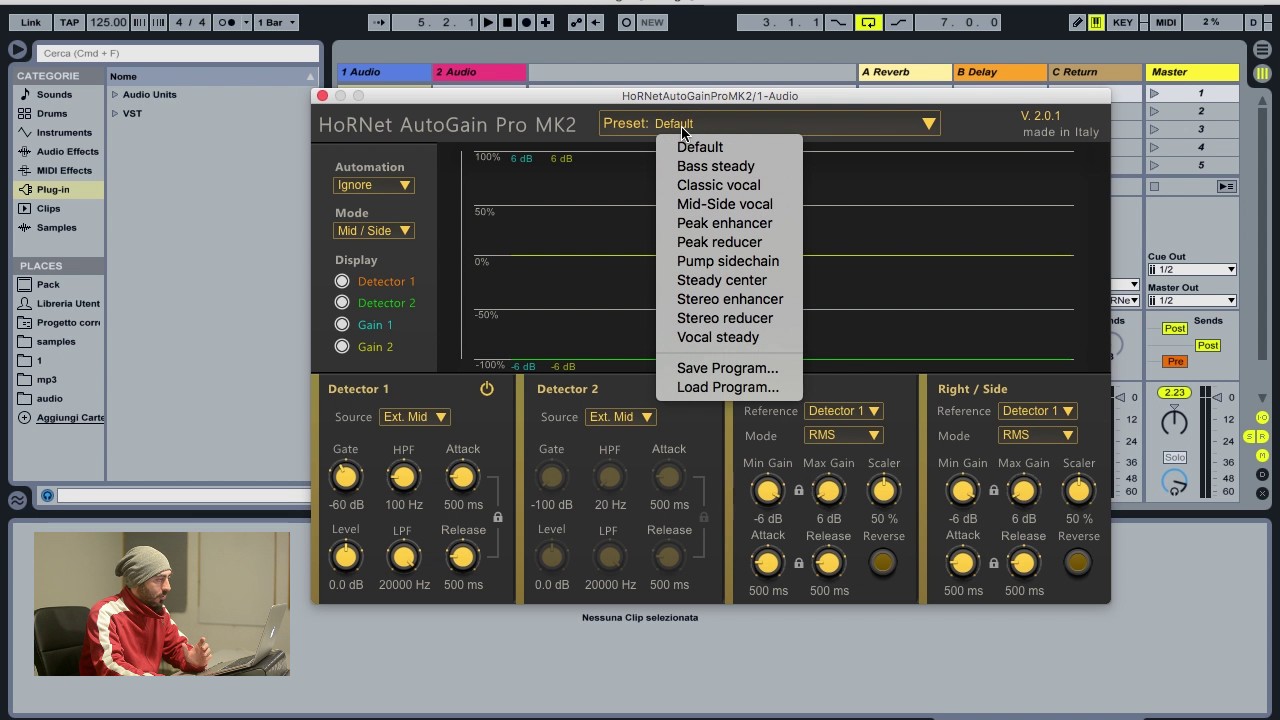Click the Stop button in transport bar
This screenshot has height=720, width=1280.
507,22
